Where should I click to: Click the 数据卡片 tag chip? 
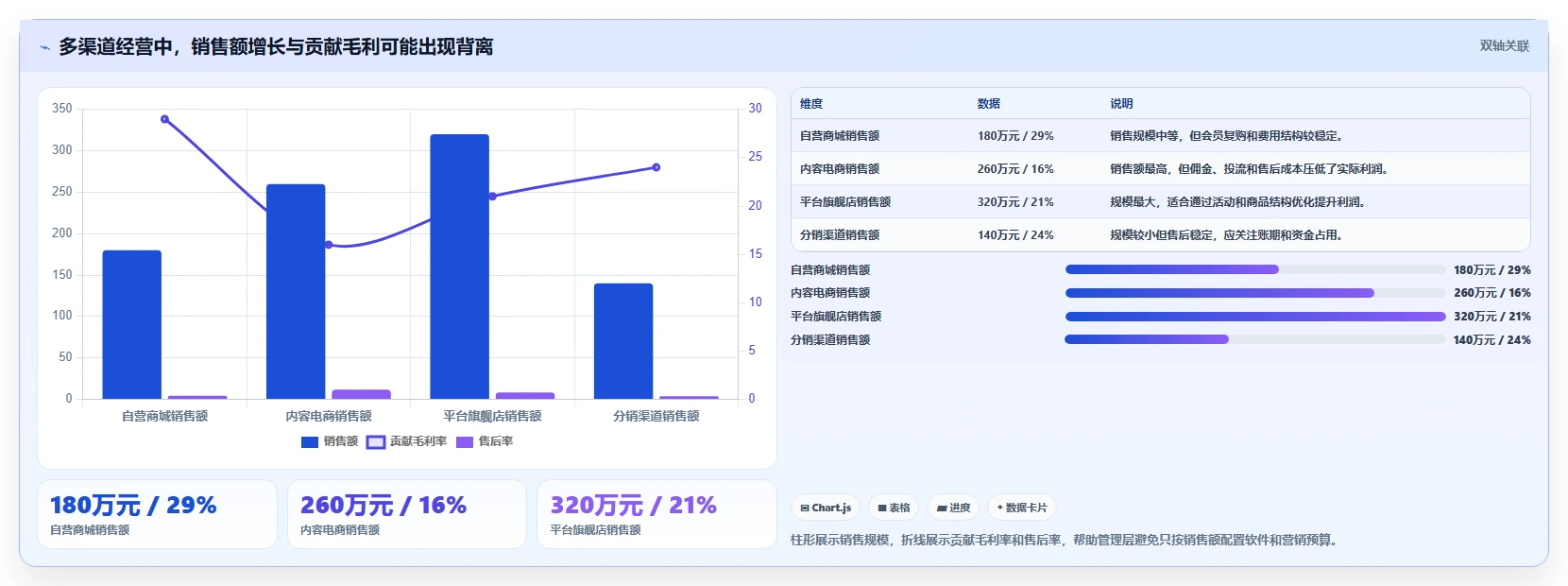coord(1022,508)
